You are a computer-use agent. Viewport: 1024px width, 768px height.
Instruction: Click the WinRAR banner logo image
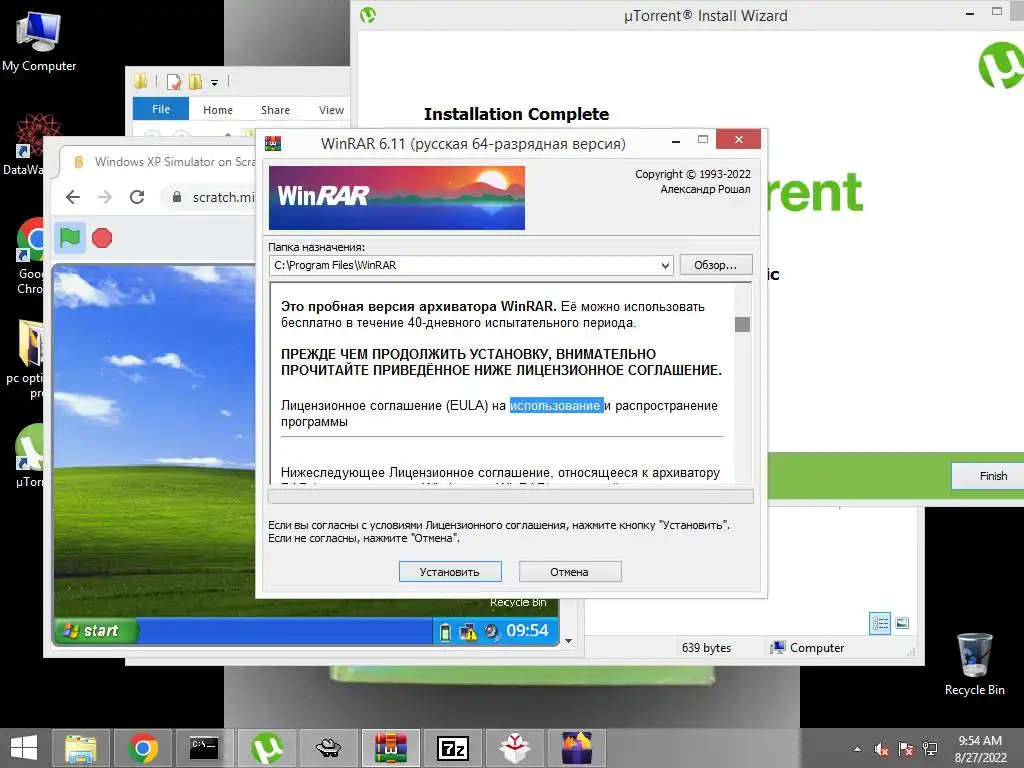(x=397, y=197)
